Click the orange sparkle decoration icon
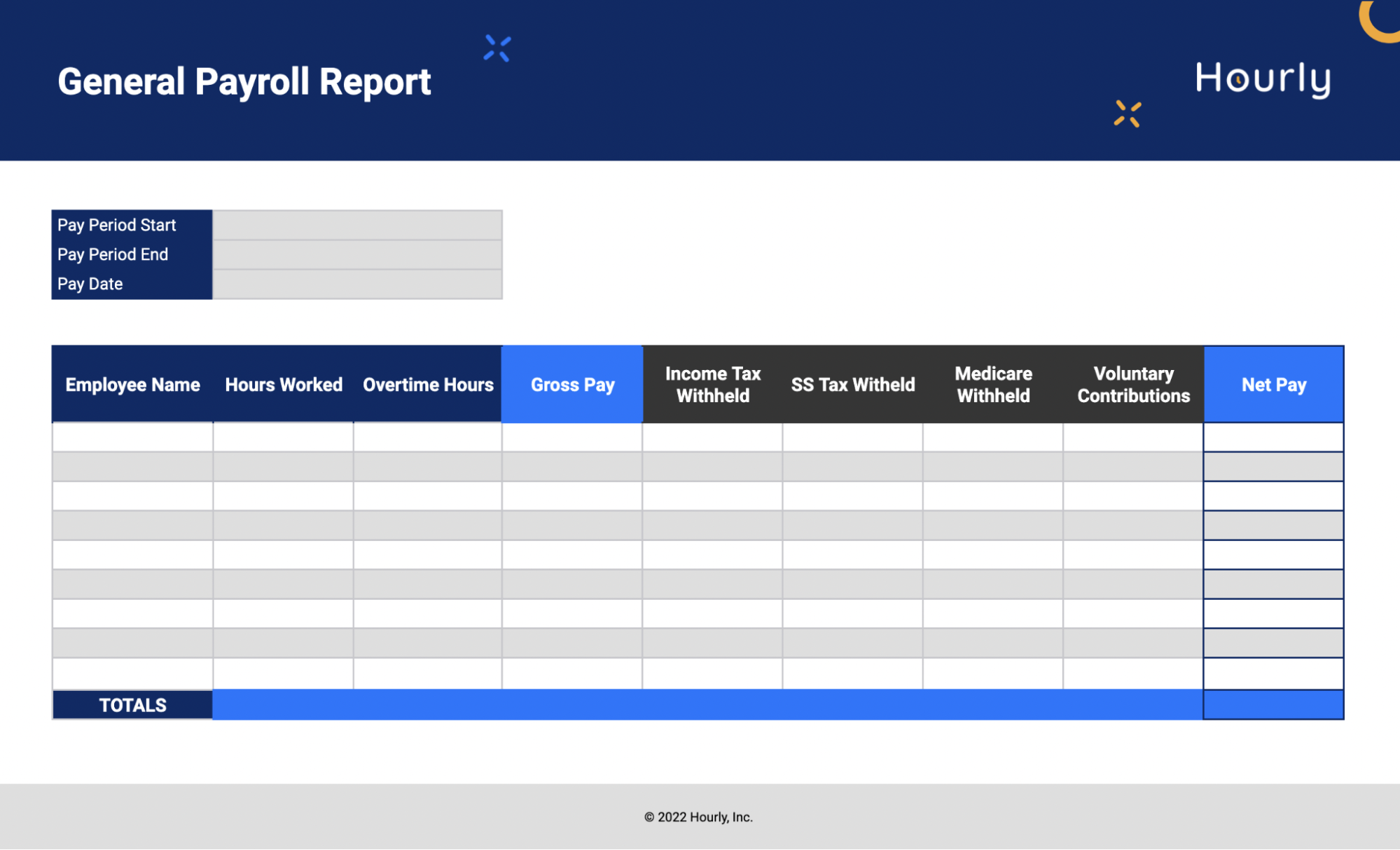 [1127, 114]
